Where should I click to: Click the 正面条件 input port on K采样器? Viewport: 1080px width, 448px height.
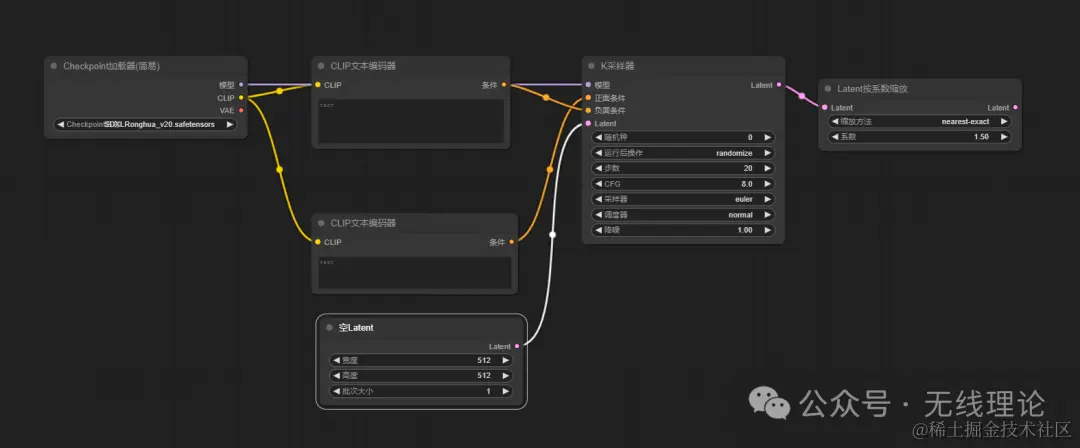(588, 98)
